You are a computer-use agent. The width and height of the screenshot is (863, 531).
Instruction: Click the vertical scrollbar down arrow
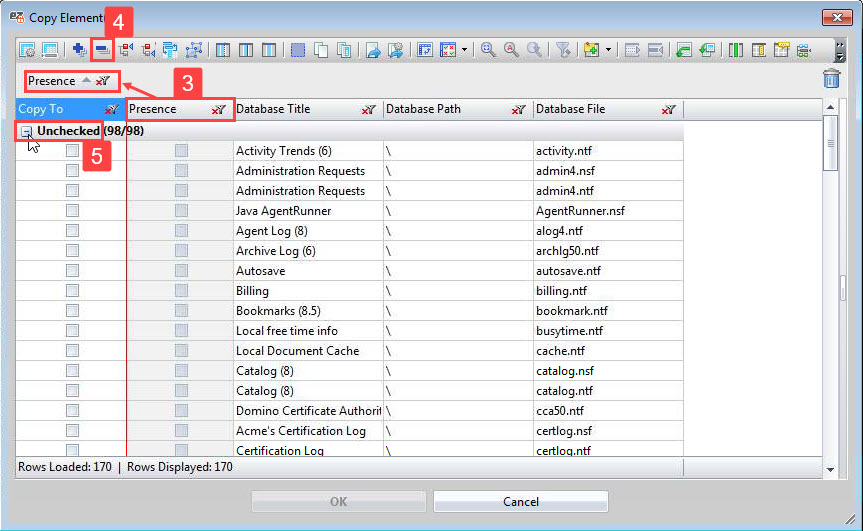coord(830,469)
